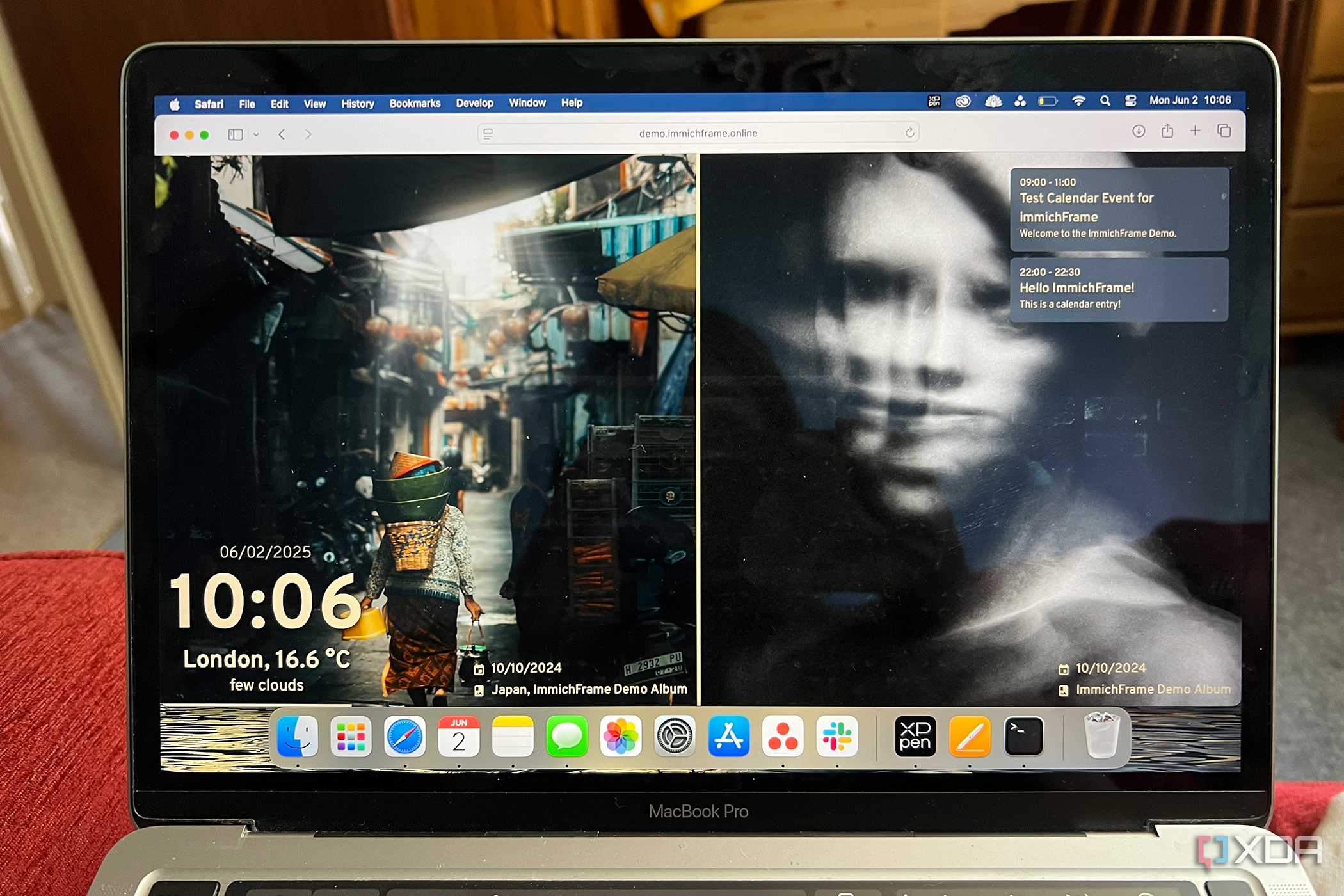1344x896 pixels.
Task: Click the demo.immichframe.online address field
Action: 698,133
